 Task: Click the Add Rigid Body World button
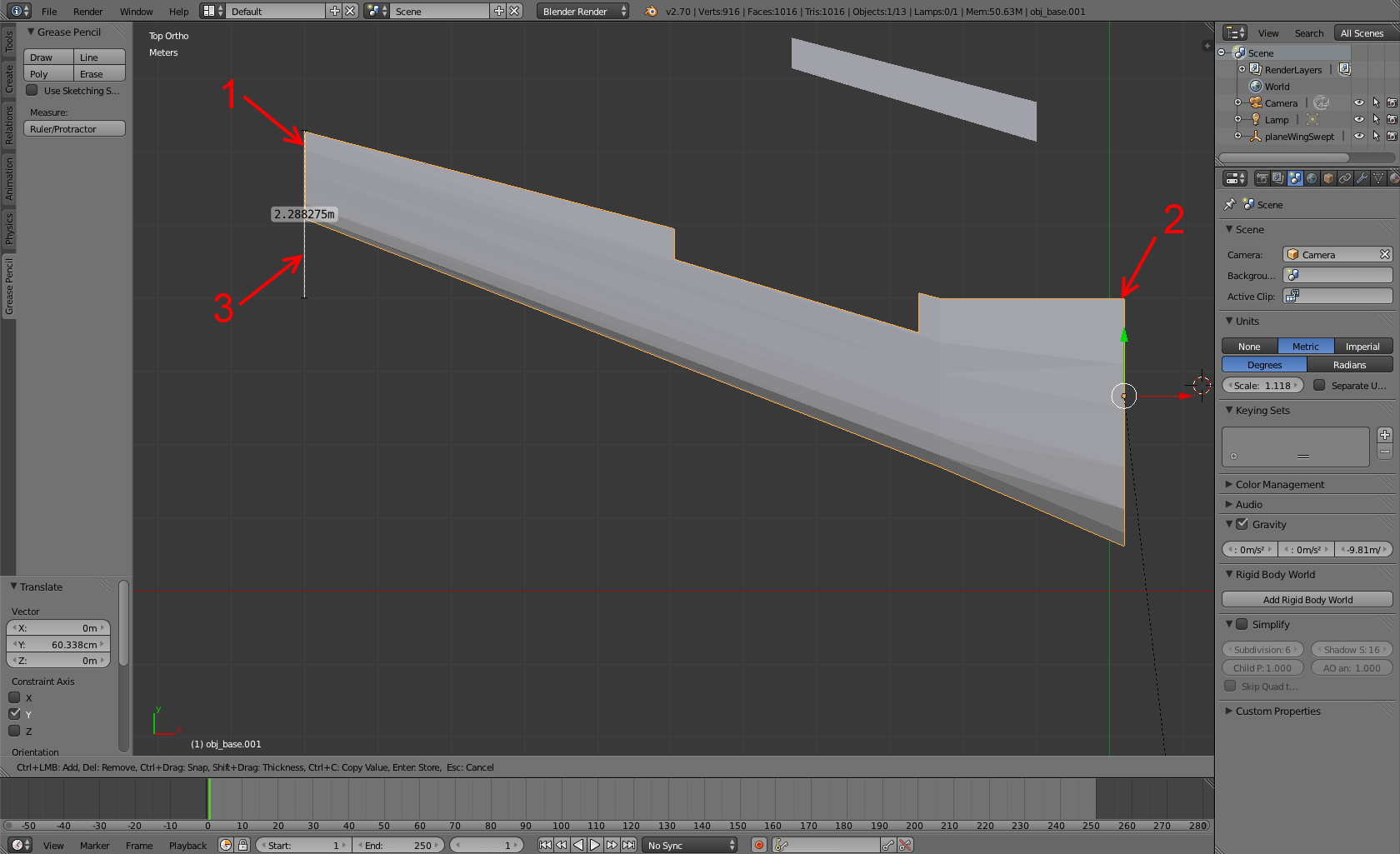1307,599
